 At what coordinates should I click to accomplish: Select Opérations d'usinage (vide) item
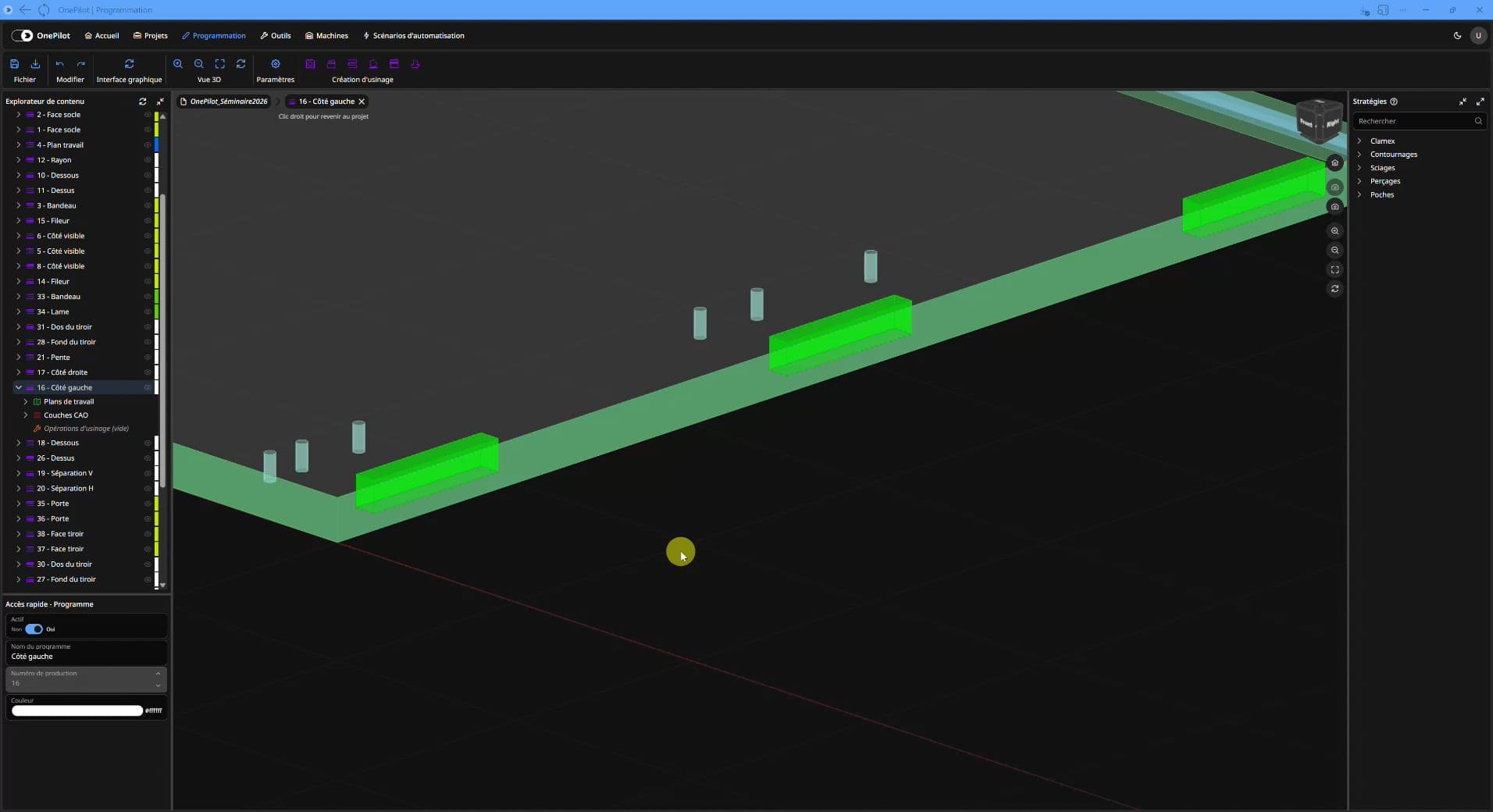point(86,429)
